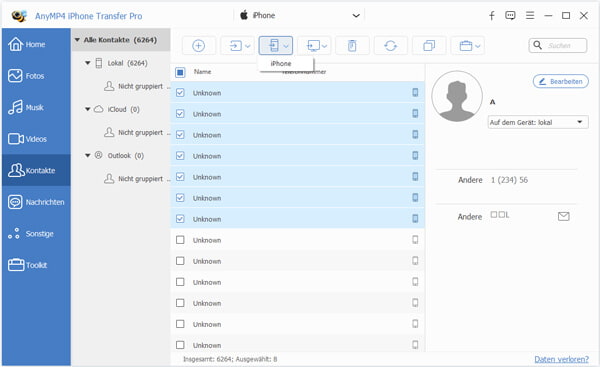This screenshot has height=367, width=600.
Task: Open the feedback chat icon in title bar
Action: click(x=510, y=16)
